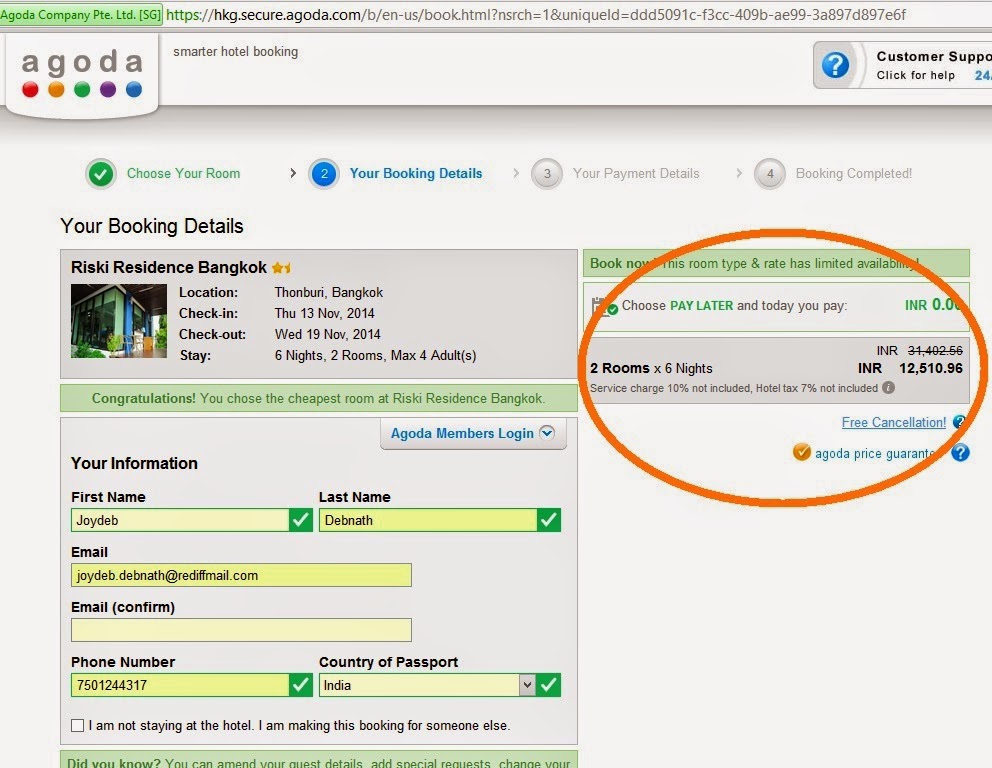Click help icon next to price guarantee
The height and width of the screenshot is (768, 992).
tap(960, 452)
